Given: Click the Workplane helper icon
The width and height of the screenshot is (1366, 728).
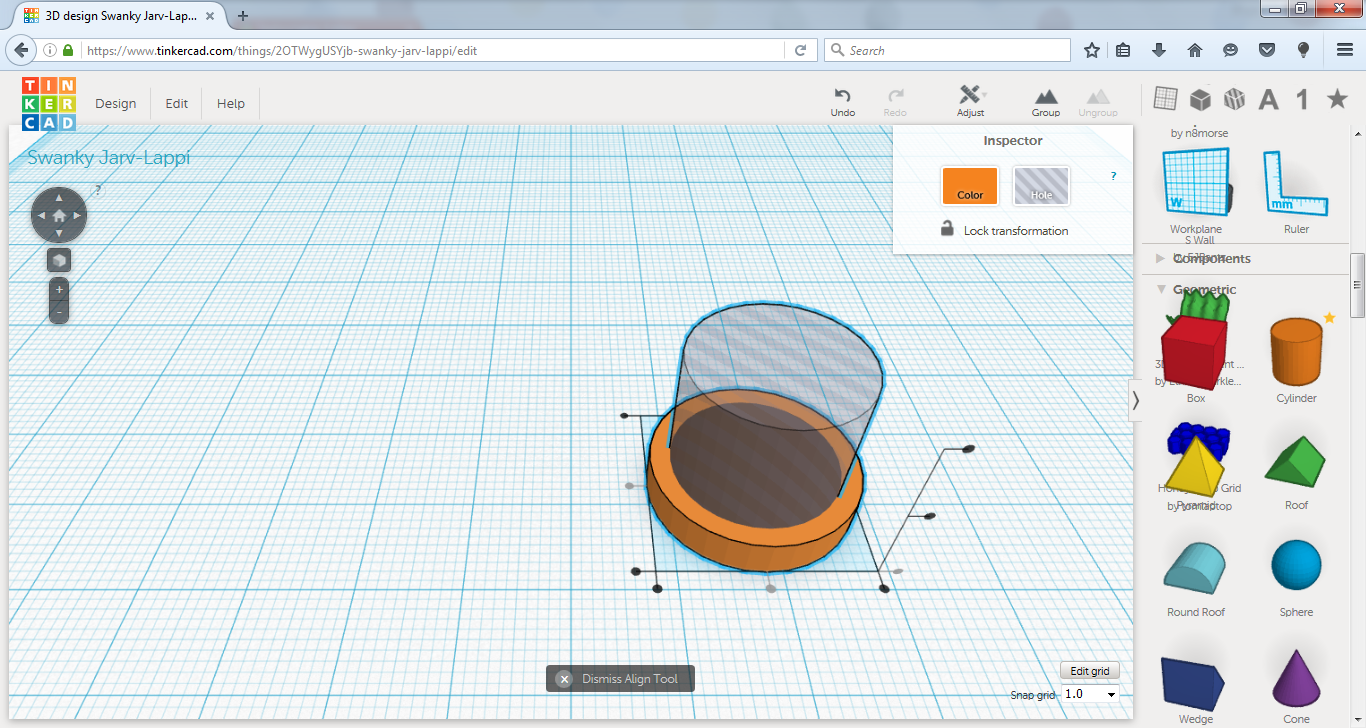Looking at the screenshot, I should (x=1196, y=181).
